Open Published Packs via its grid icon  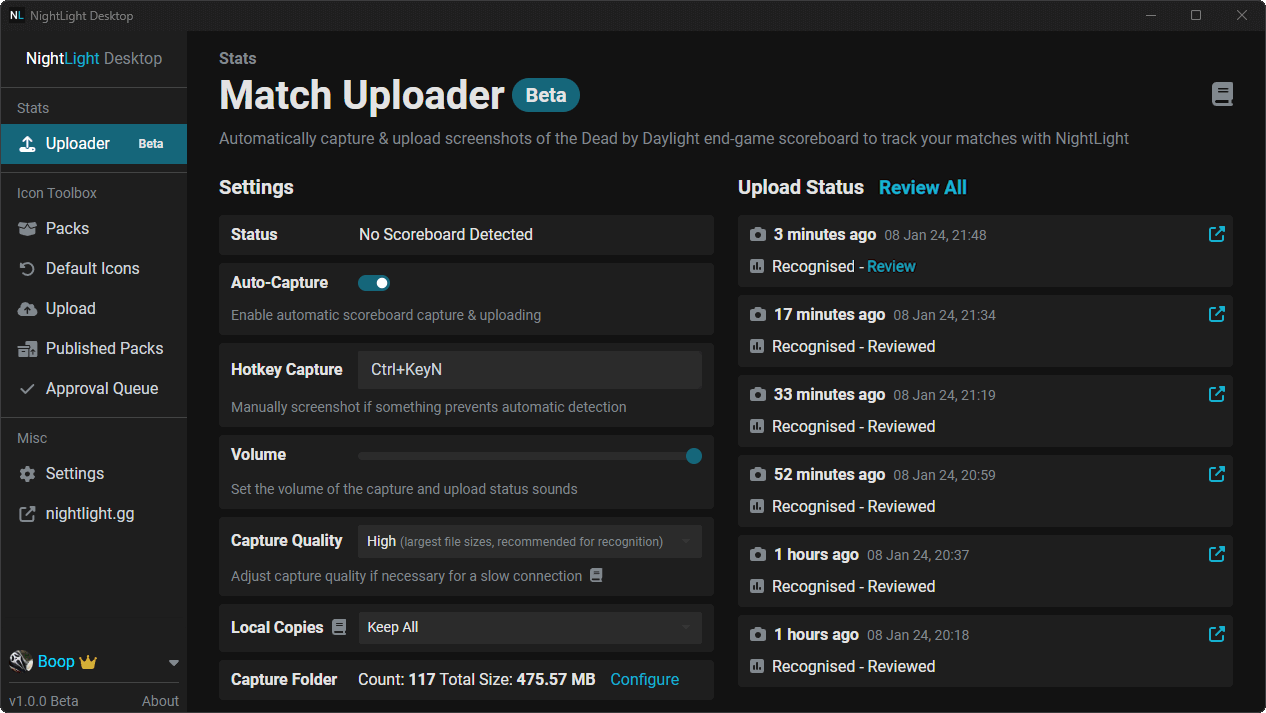coord(29,348)
